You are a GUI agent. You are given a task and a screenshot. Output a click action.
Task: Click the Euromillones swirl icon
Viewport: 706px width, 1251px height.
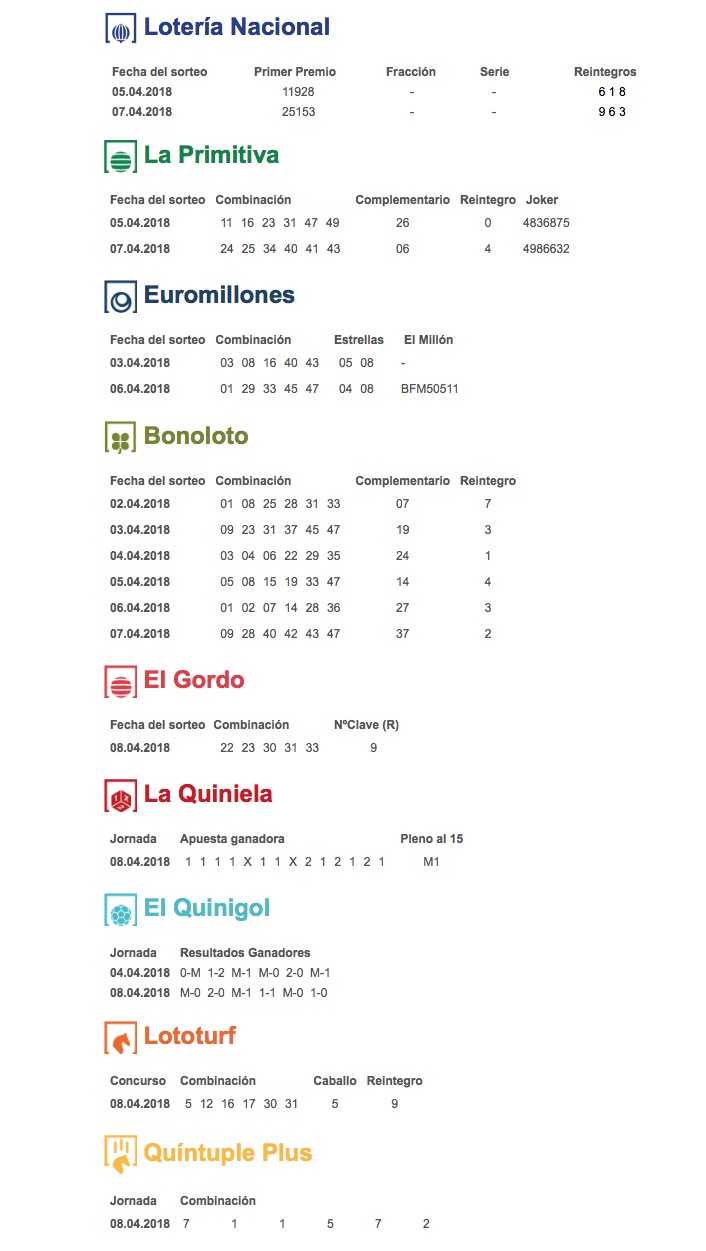click(x=121, y=297)
